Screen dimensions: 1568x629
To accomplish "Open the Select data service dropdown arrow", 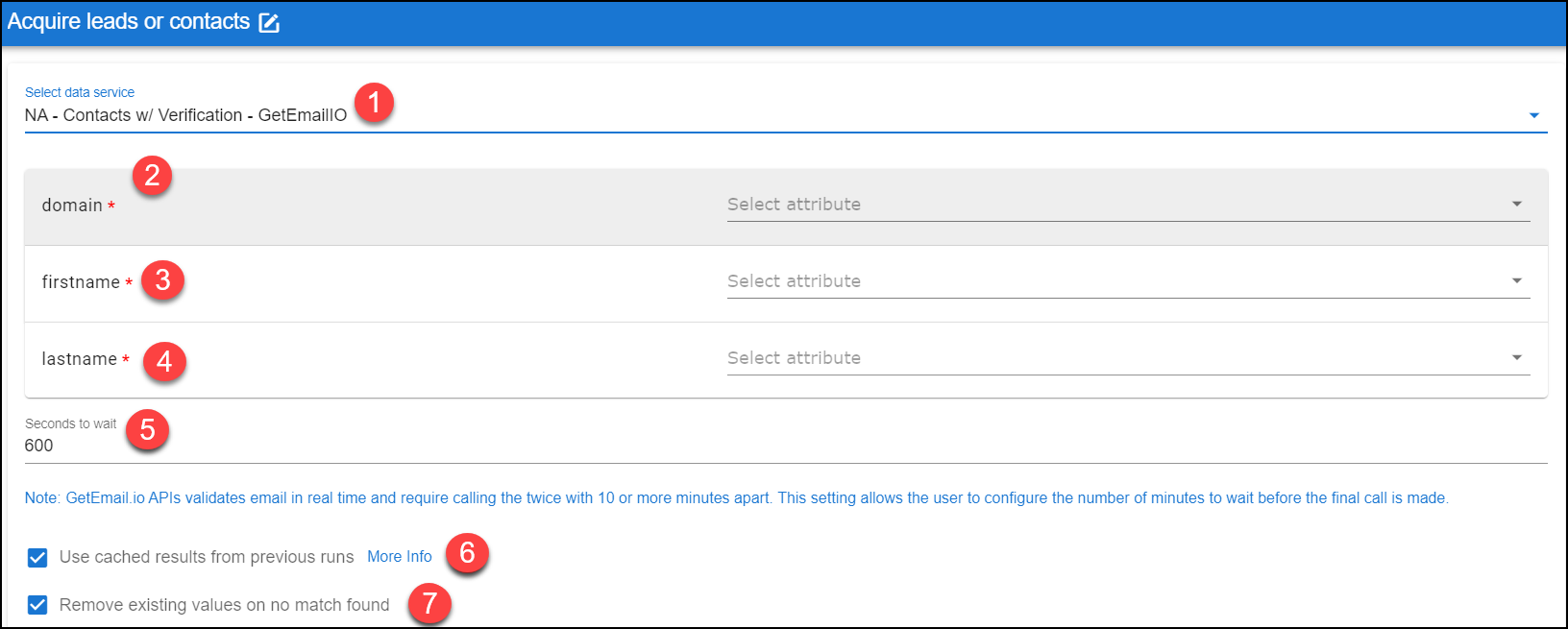I will (1533, 115).
